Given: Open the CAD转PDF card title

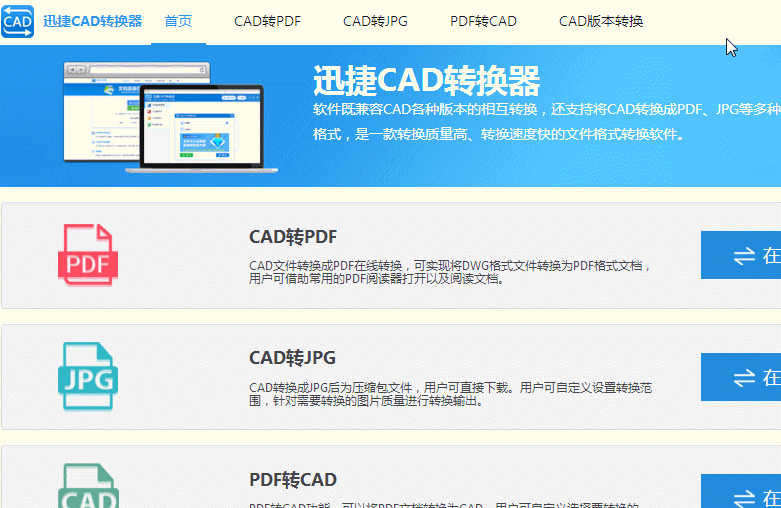Looking at the screenshot, I should [293, 237].
